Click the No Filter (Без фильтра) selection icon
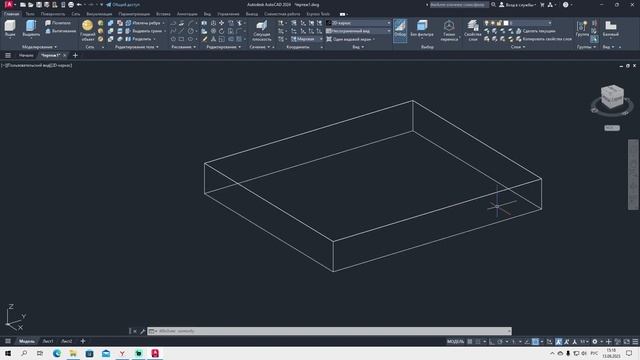The height and width of the screenshot is (360, 640). click(422, 25)
